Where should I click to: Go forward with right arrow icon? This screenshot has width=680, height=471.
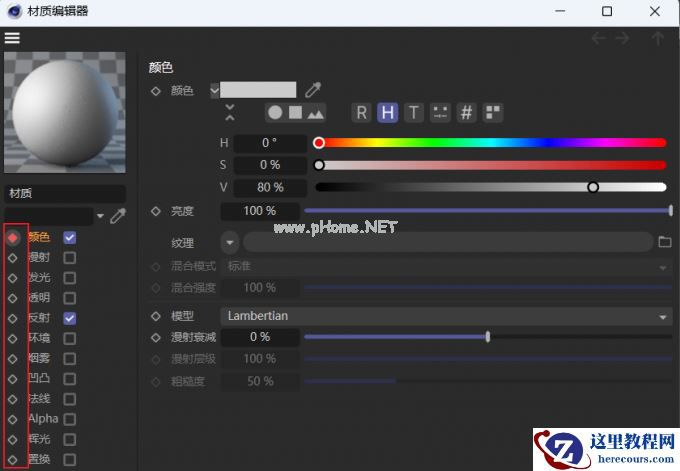tap(622, 38)
